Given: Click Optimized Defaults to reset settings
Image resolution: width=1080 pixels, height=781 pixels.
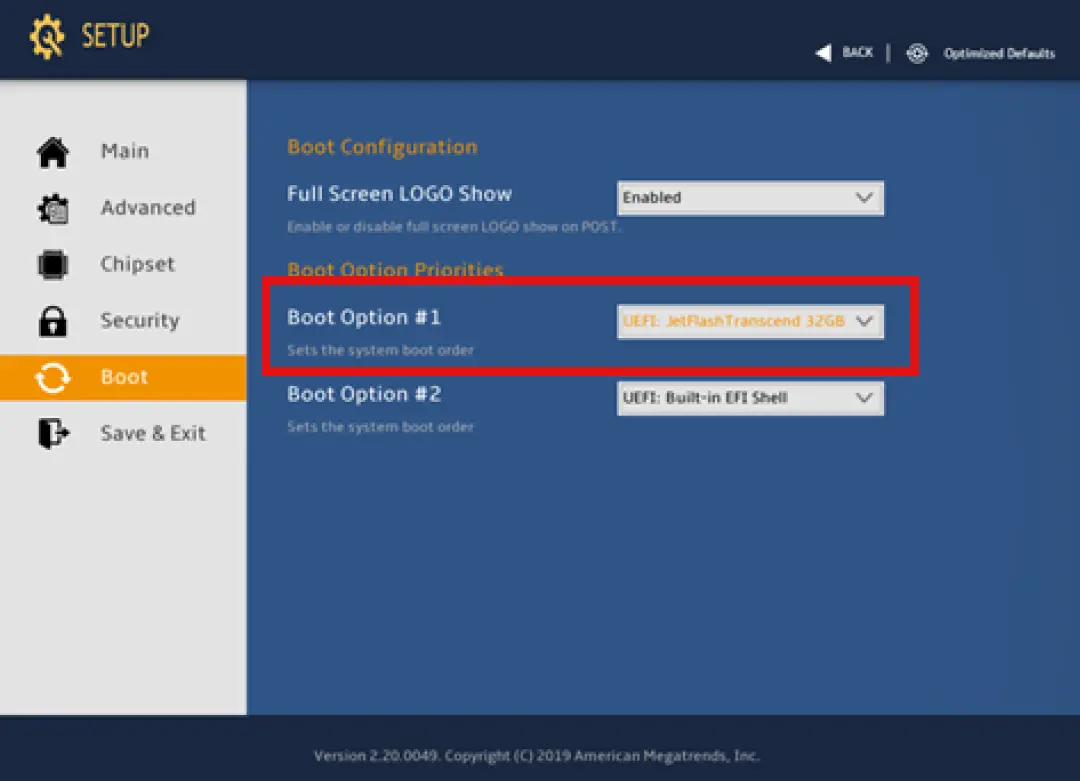Looking at the screenshot, I should [x=998, y=54].
